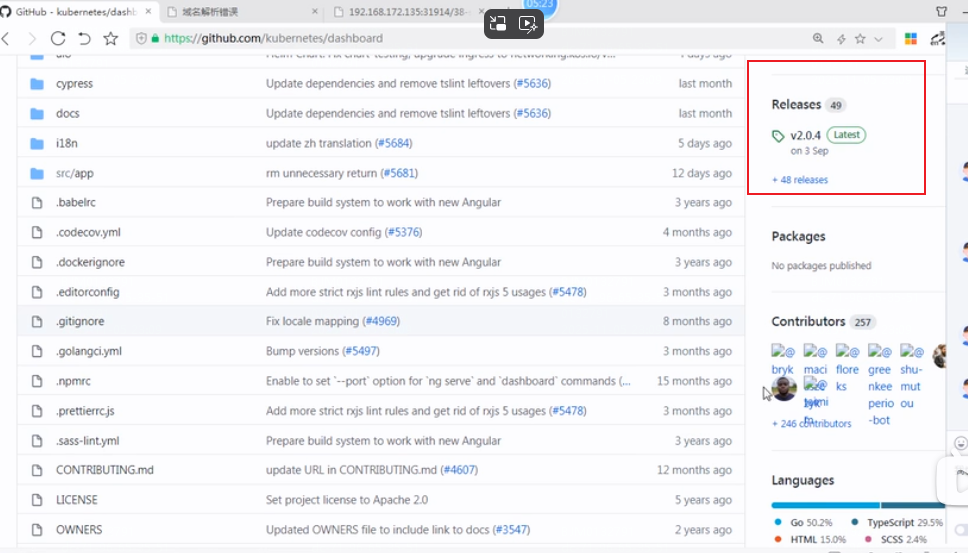968x553 pixels.
Task: Open the .sass-lint.yml file
Action: click(88, 441)
